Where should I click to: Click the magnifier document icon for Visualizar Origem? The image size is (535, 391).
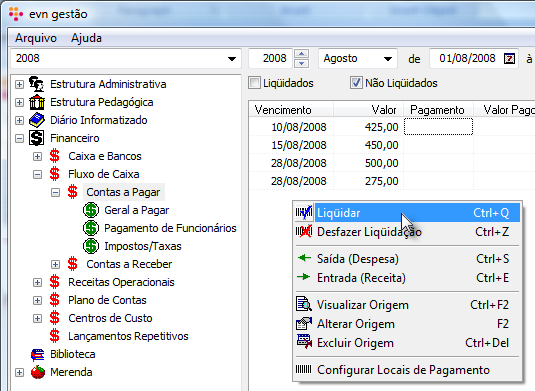click(x=304, y=304)
